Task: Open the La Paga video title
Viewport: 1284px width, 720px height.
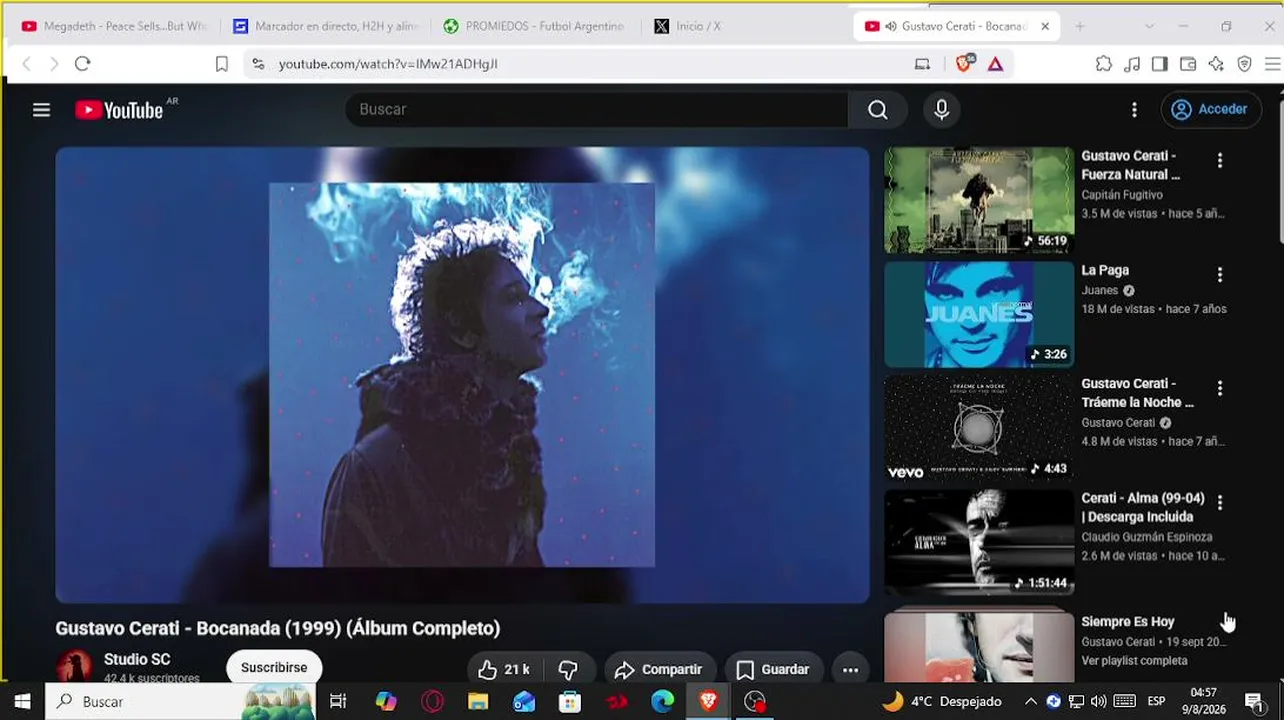Action: click(x=1105, y=270)
